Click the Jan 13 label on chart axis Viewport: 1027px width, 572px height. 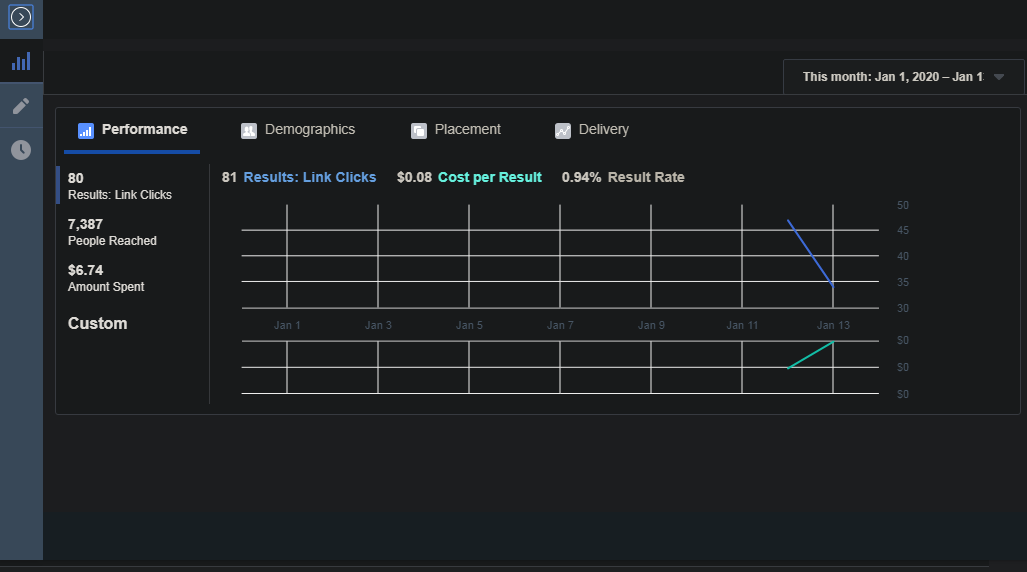coord(833,325)
